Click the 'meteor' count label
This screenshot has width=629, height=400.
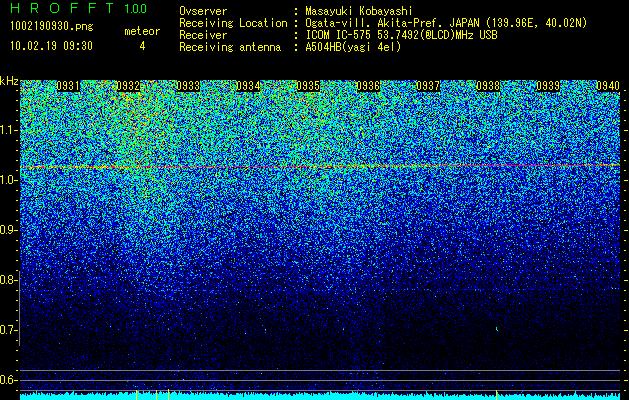tap(142, 31)
